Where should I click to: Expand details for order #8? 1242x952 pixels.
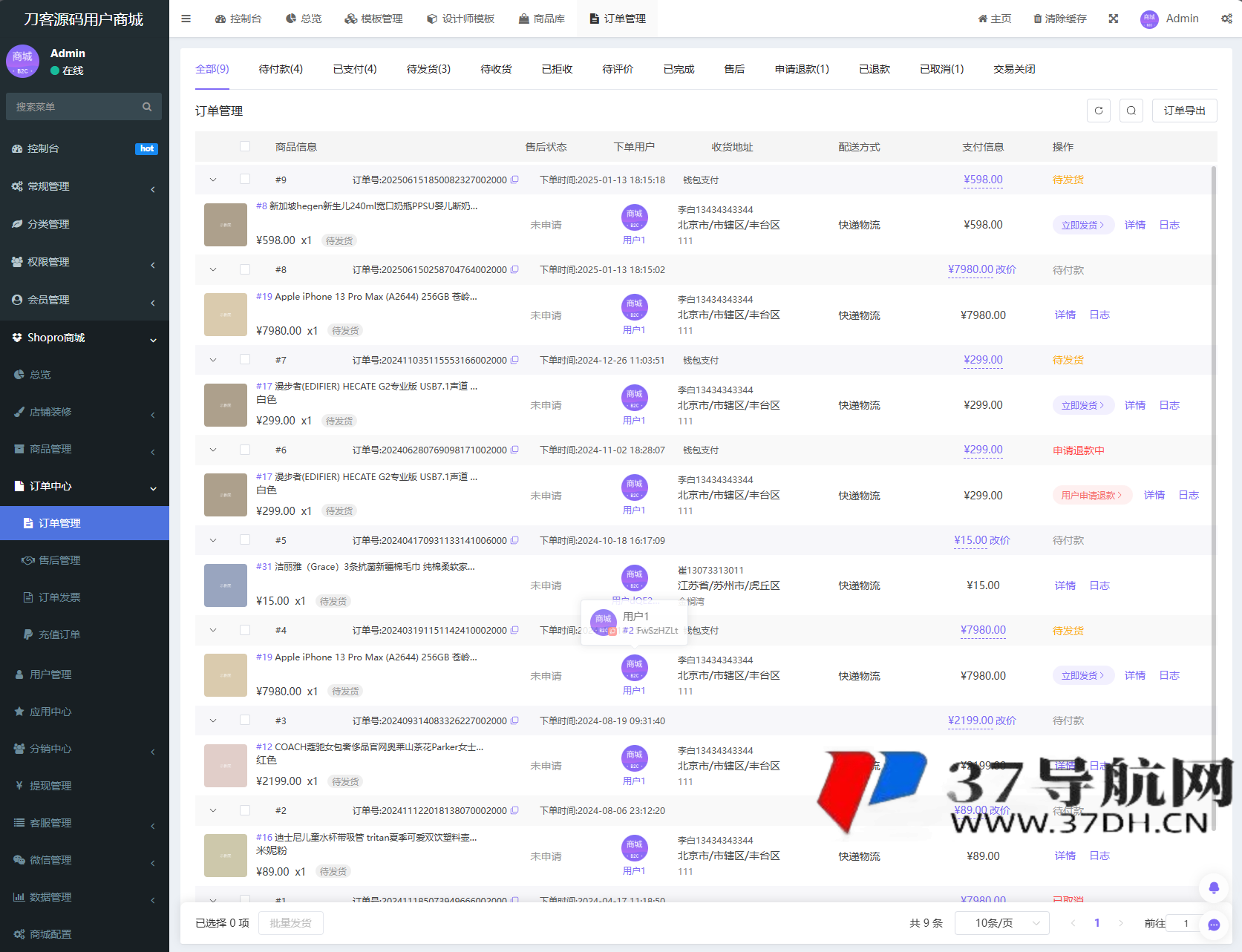213,269
